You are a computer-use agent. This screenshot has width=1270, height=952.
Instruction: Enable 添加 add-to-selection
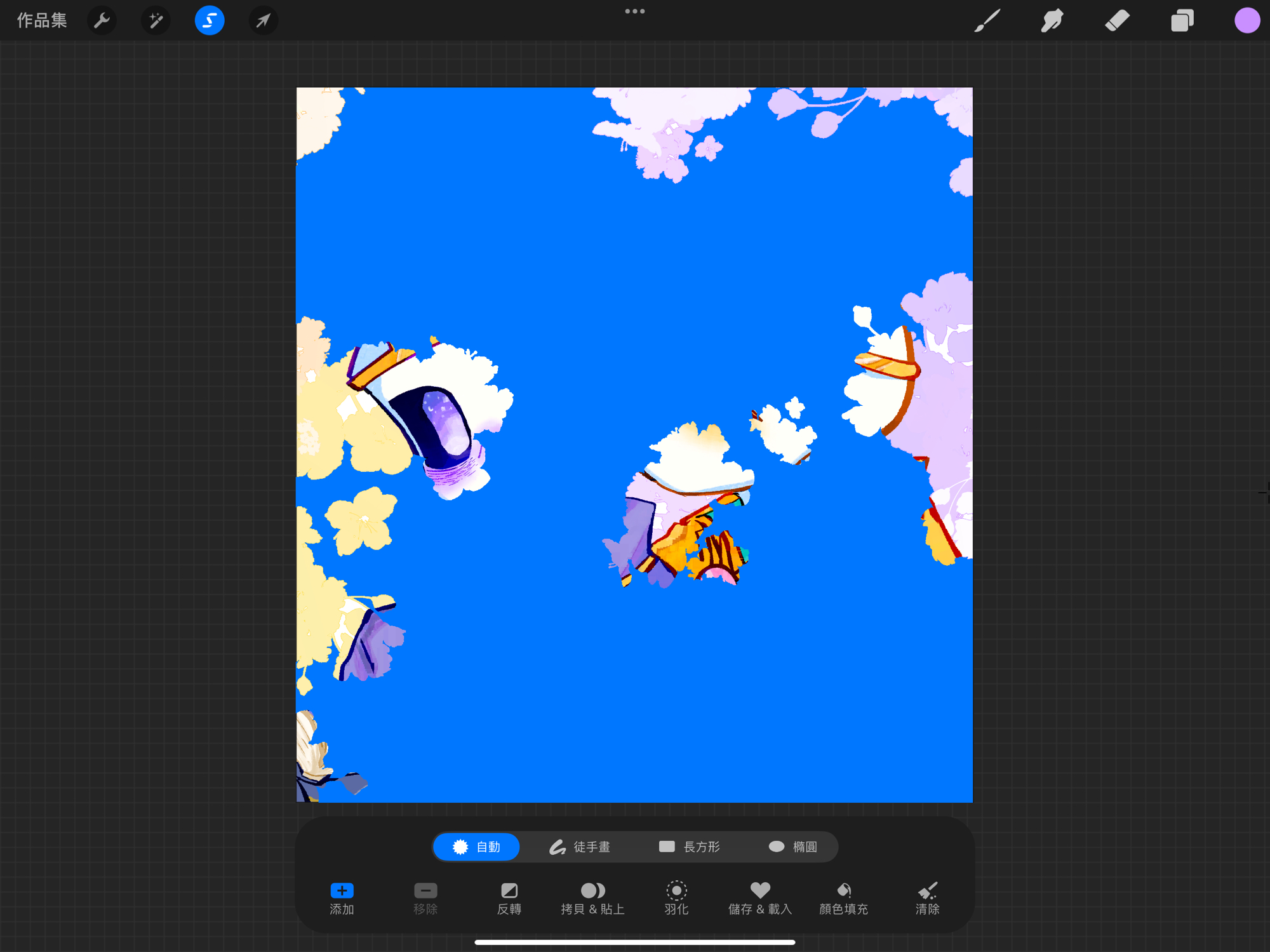tap(342, 897)
